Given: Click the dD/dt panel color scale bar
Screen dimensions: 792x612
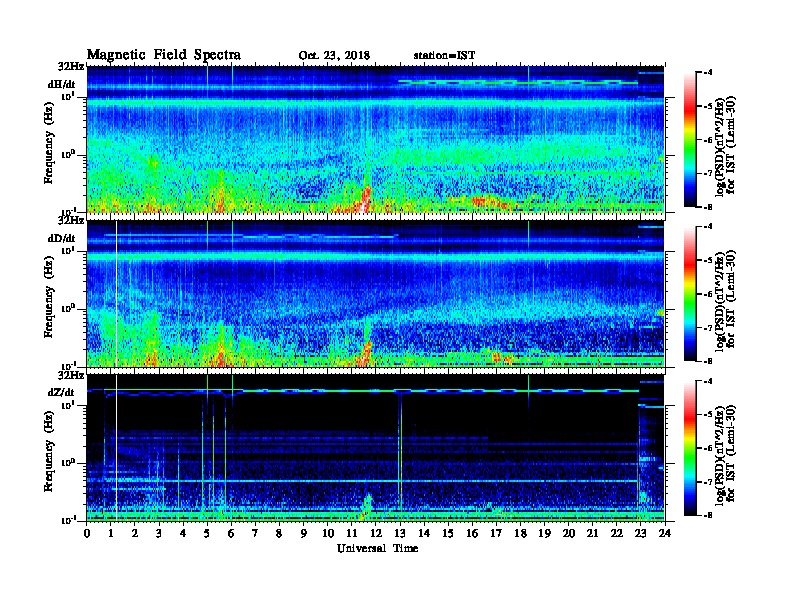Looking at the screenshot, I should 689,293.
